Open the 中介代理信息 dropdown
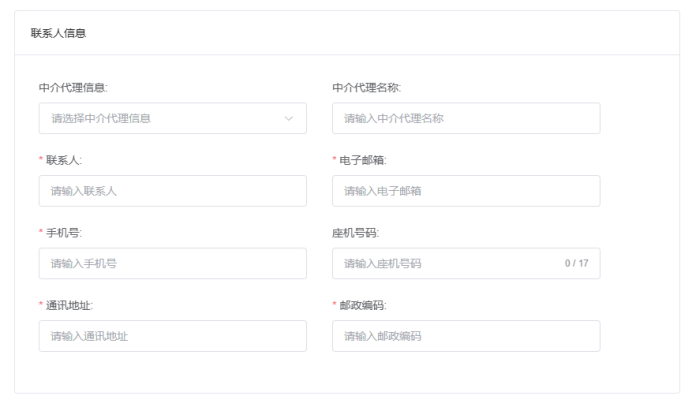This screenshot has height=408, width=693. pyautogui.click(x=172, y=118)
